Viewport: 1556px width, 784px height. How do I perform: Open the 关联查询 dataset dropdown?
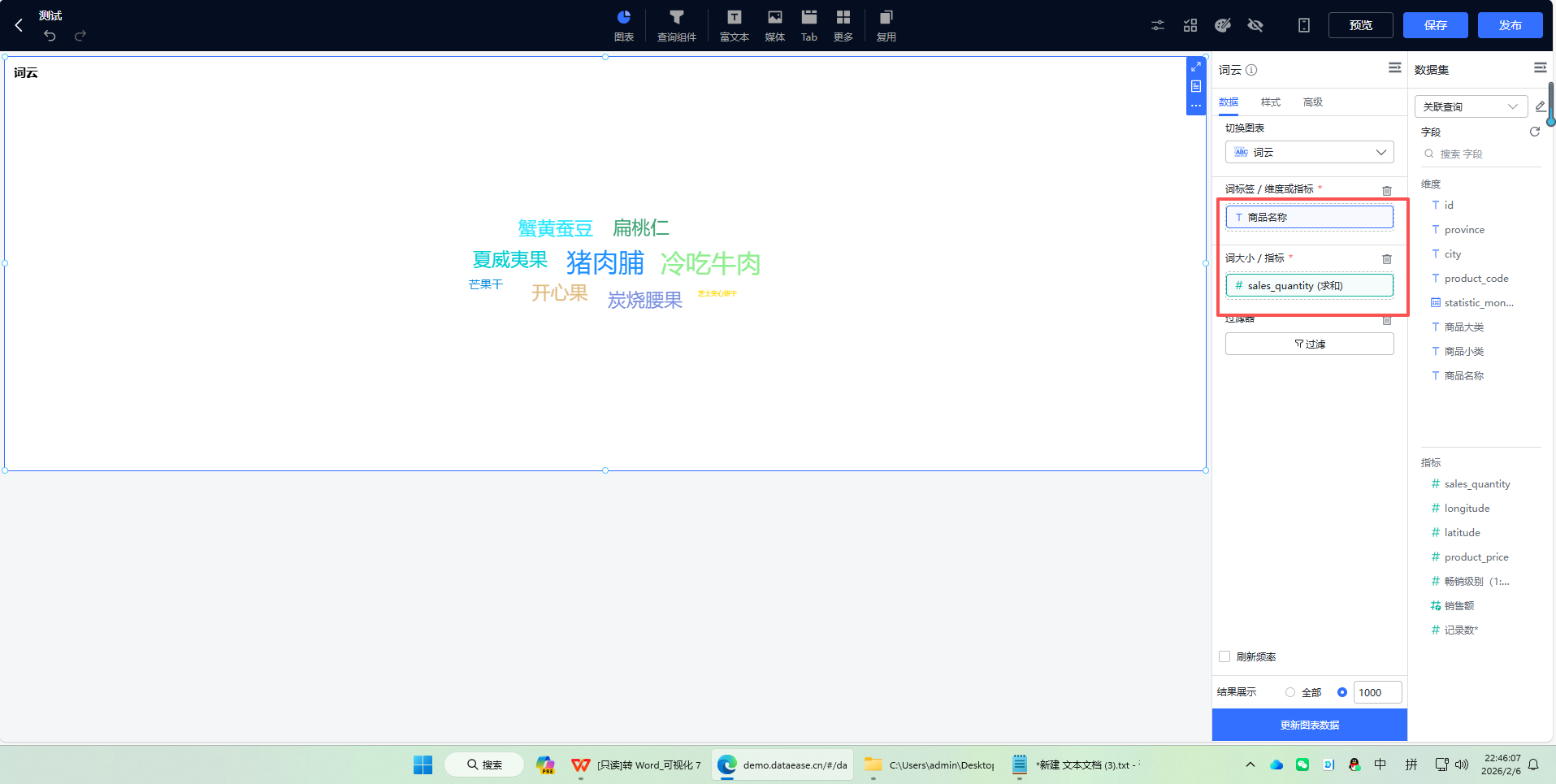click(x=1470, y=106)
